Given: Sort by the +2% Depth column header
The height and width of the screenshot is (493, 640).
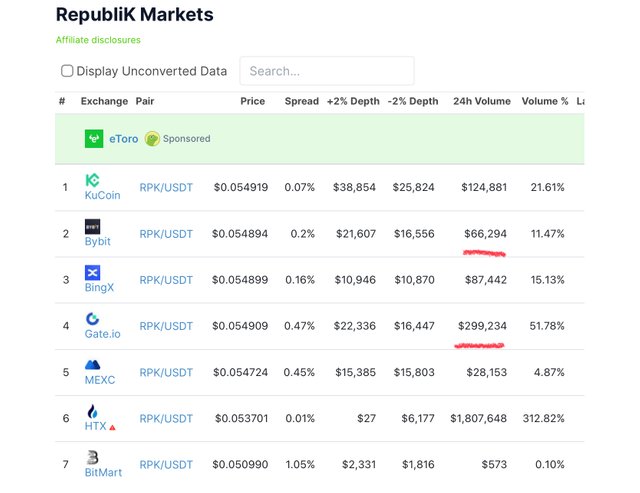Looking at the screenshot, I should pos(353,101).
